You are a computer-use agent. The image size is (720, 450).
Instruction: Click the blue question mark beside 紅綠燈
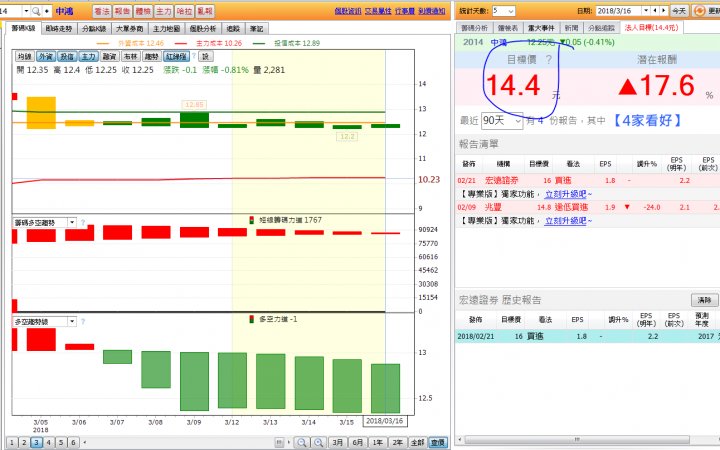pos(193,56)
